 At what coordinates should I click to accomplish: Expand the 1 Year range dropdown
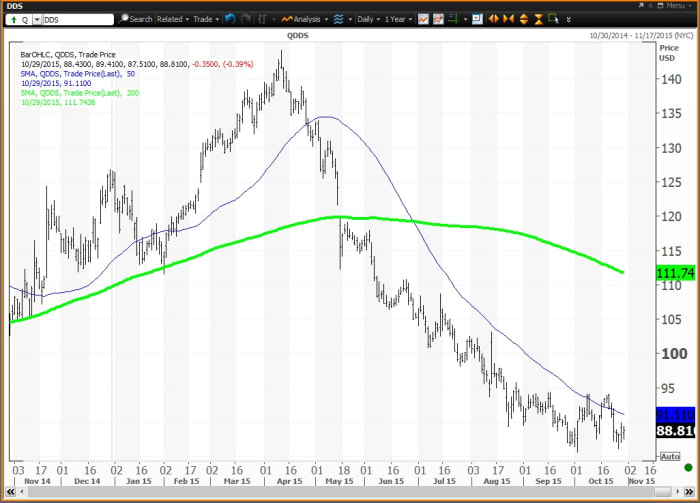[x=399, y=19]
